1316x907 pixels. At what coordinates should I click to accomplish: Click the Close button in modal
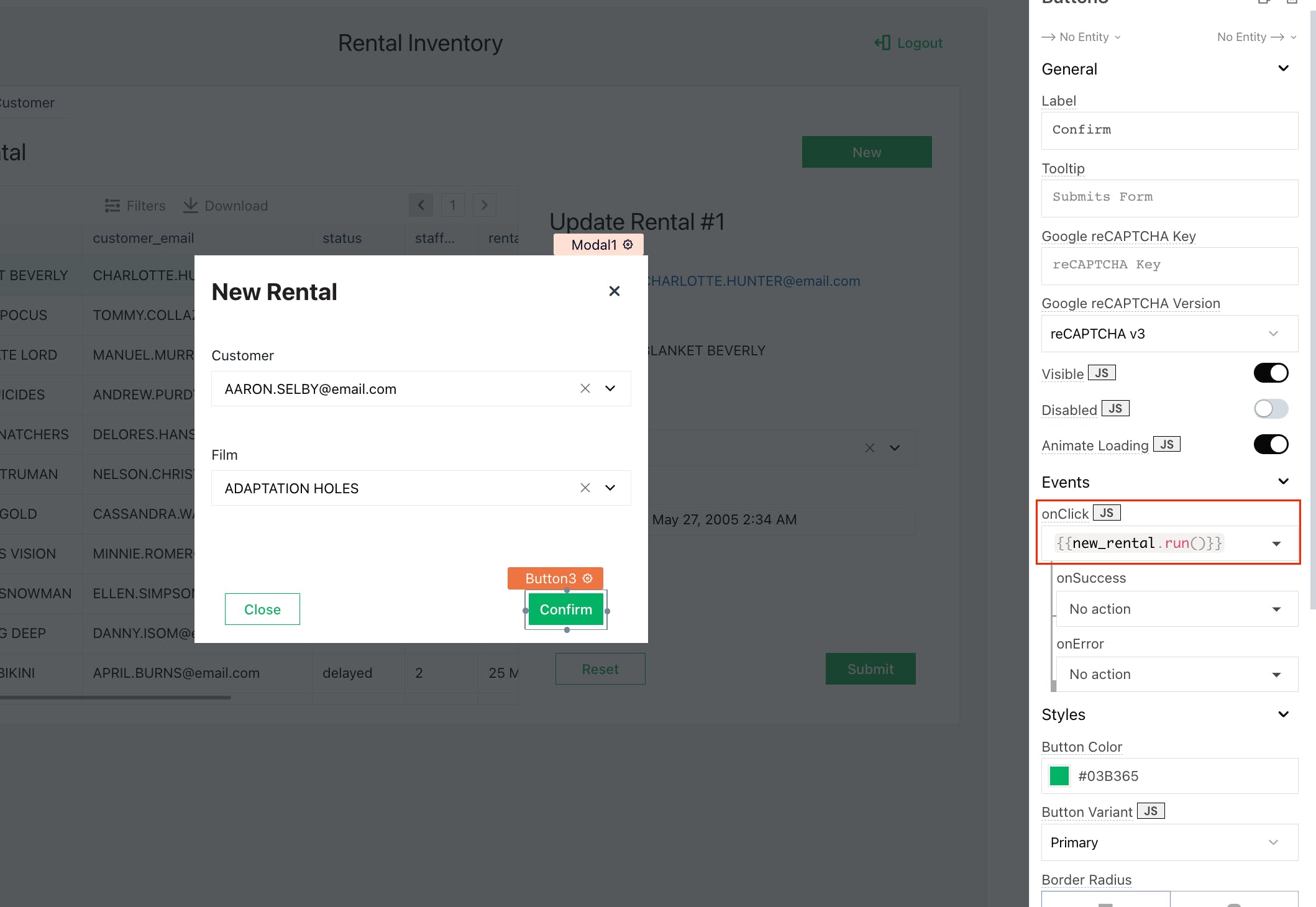pos(262,610)
